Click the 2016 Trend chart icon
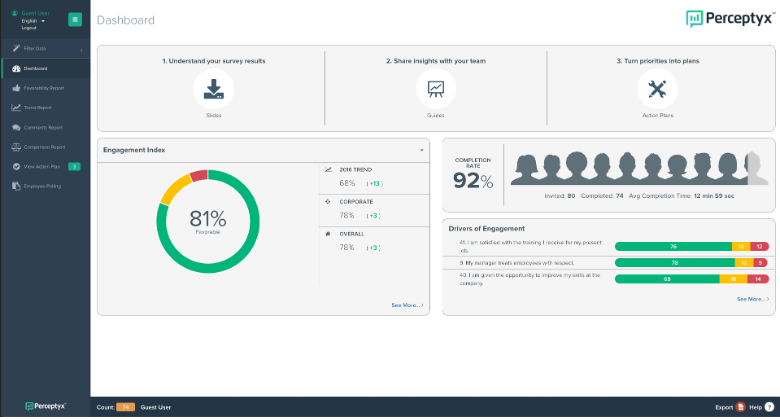The width and height of the screenshot is (780, 420). (328, 170)
